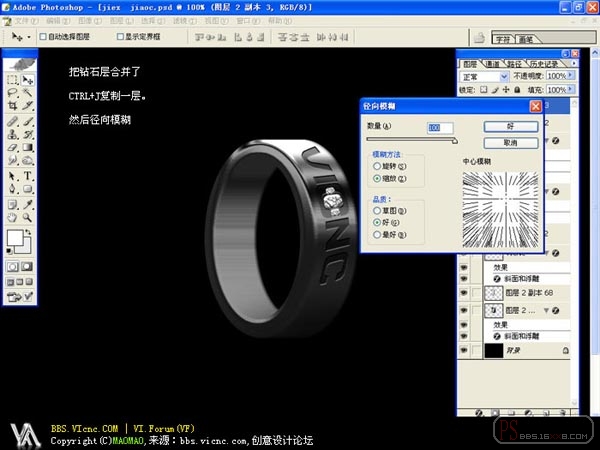Viewport: 600px width, 450px height.
Task: Select the Lasso tool
Action: pyautogui.click(x=13, y=93)
